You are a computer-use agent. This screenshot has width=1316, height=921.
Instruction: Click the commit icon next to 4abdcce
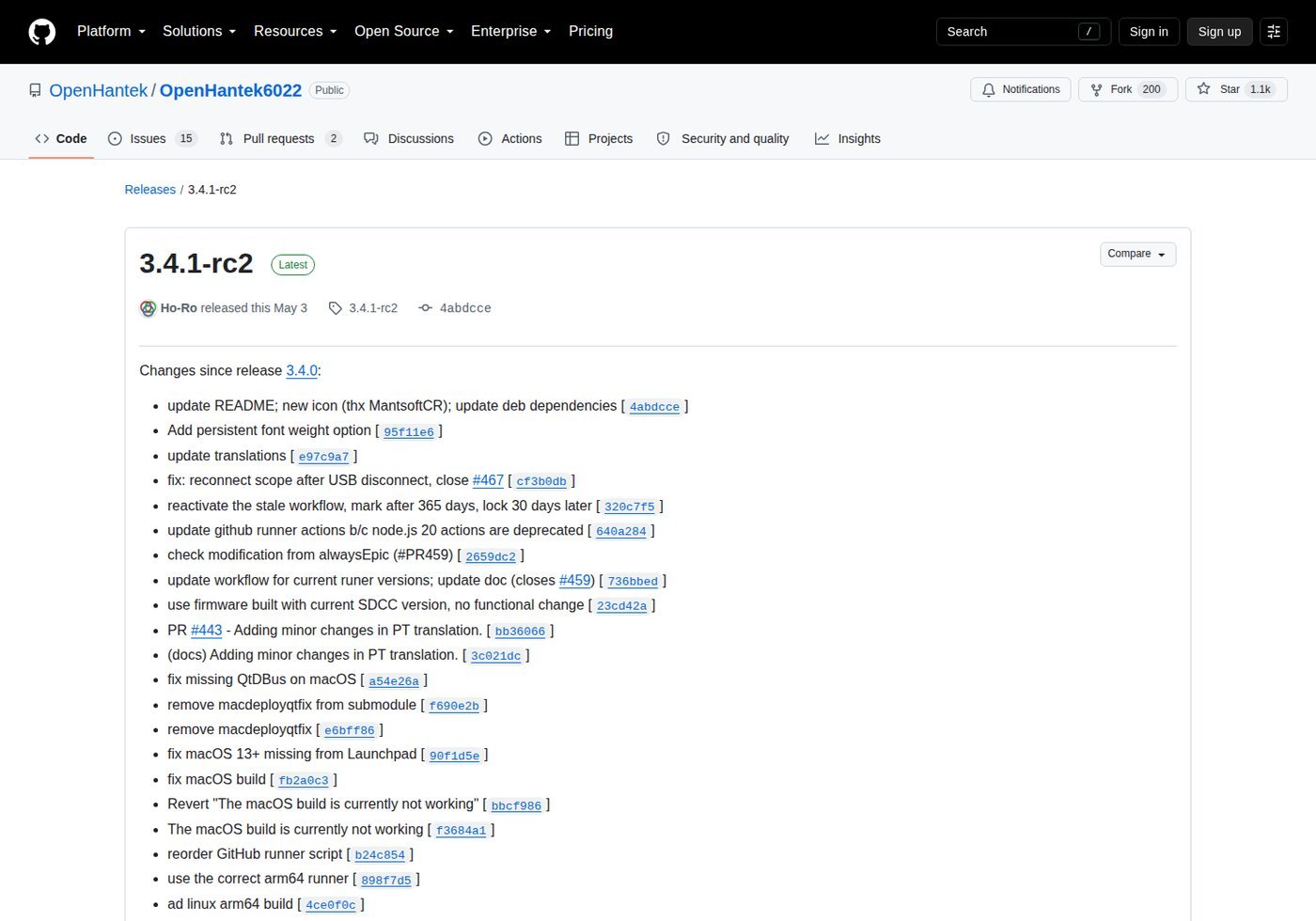tap(426, 308)
